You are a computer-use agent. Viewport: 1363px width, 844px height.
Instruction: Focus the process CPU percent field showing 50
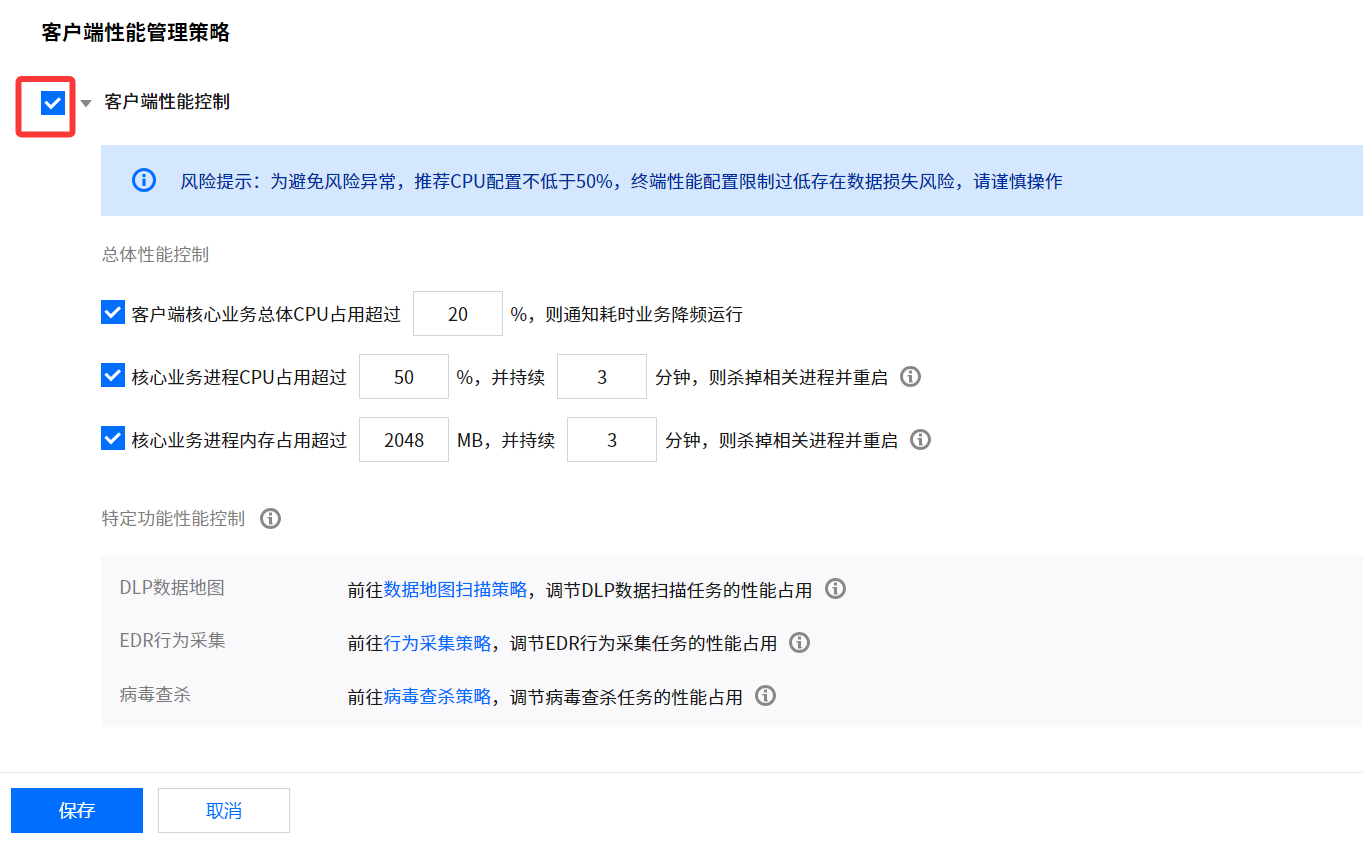[x=403, y=377]
